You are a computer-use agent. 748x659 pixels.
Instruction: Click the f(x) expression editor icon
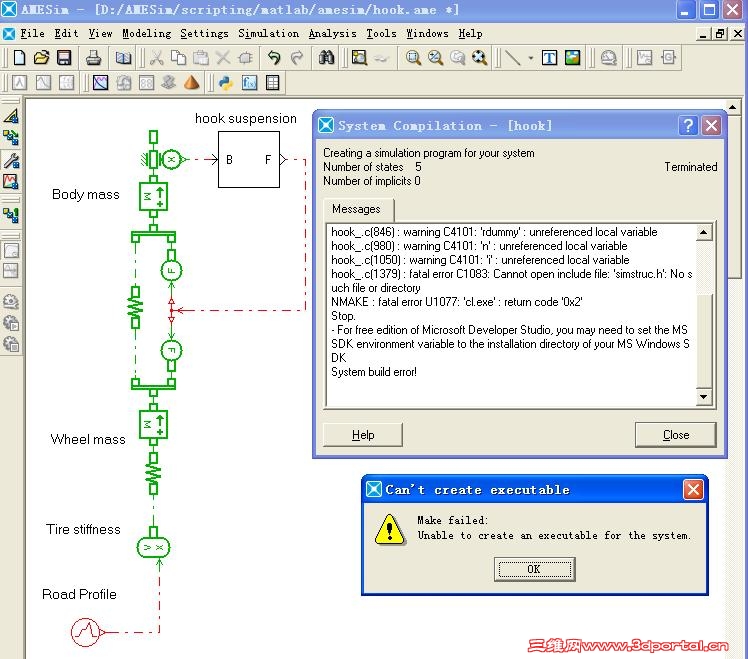[249, 83]
